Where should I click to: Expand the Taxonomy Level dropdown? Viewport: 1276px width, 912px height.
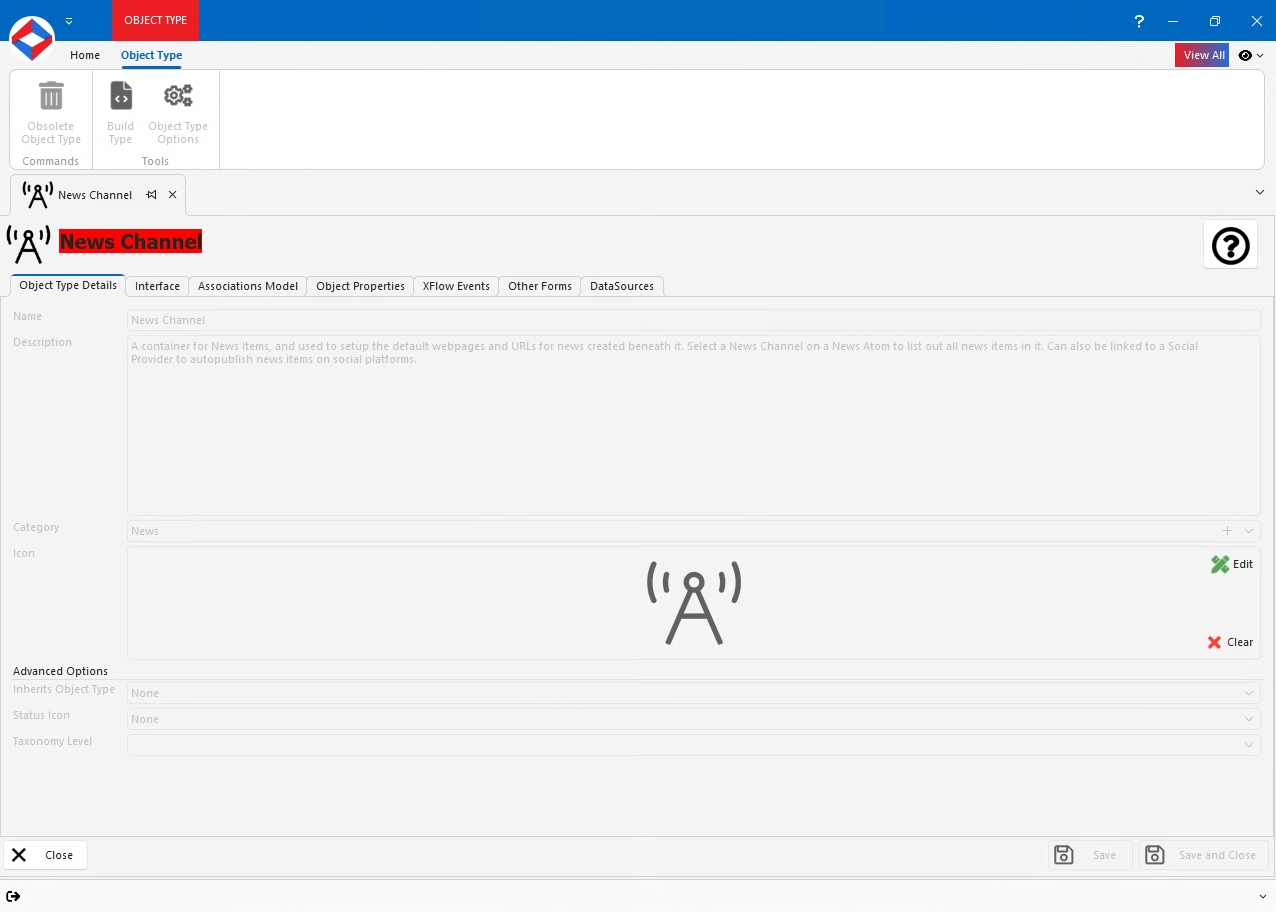(1248, 744)
